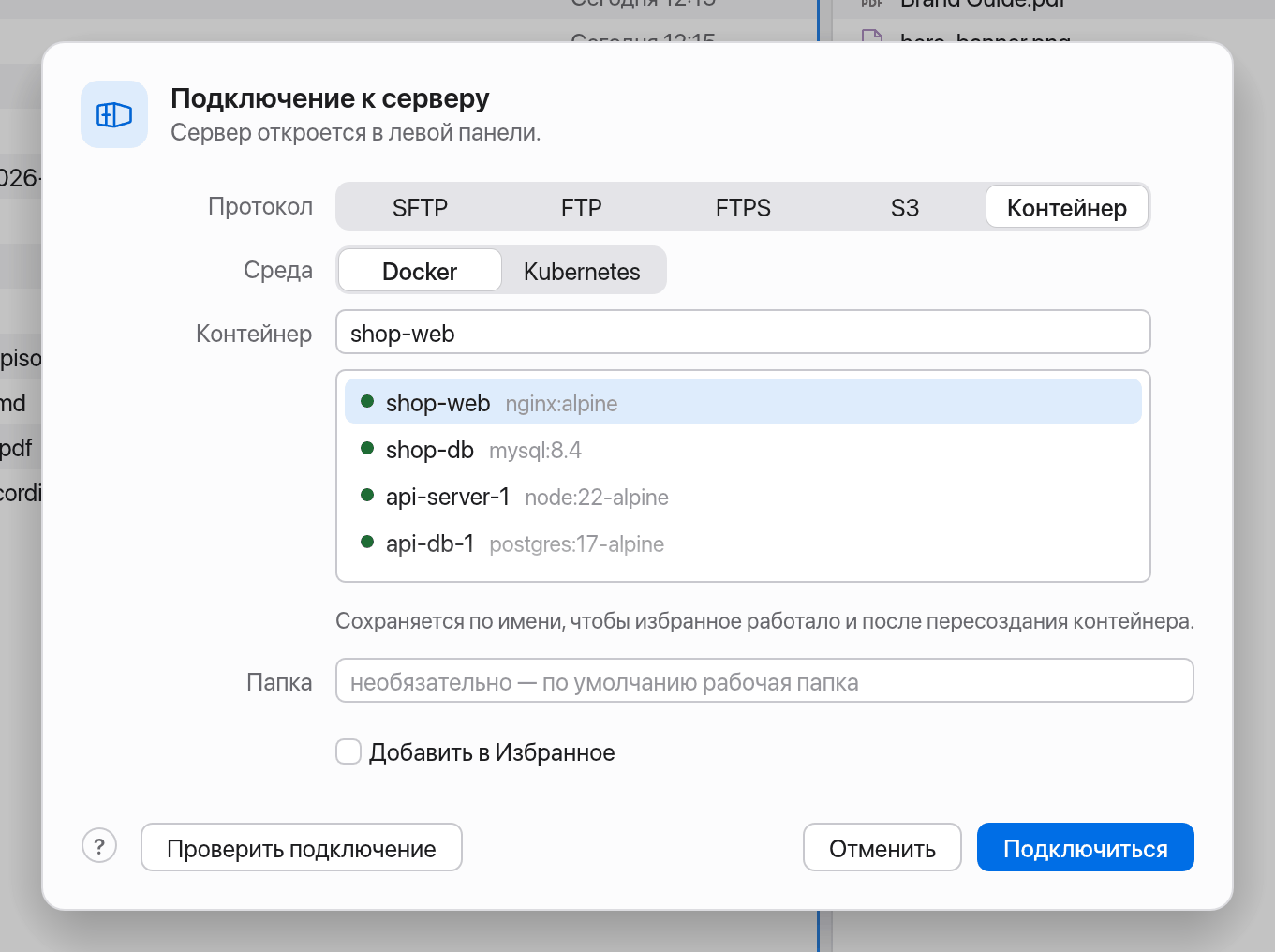Image resolution: width=1275 pixels, height=952 pixels.
Task: Switch protocol to FTPS
Action: coord(743,207)
